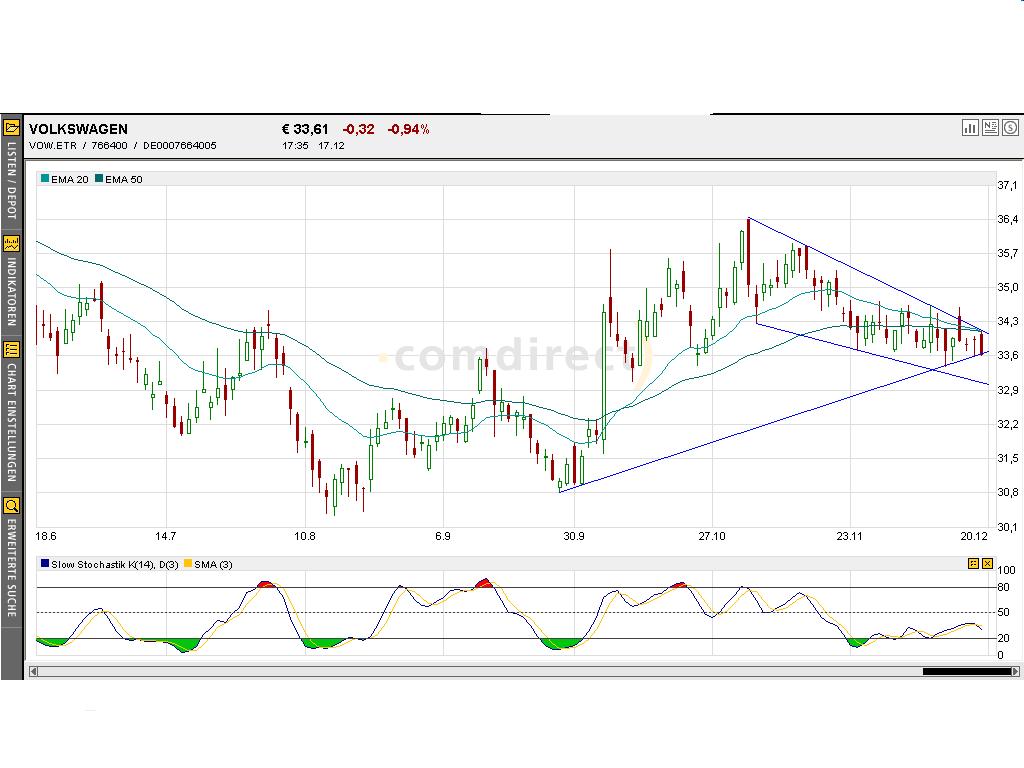Click the SMA (3) yellow legend swatch
The height and width of the screenshot is (768, 1024).
[188, 563]
